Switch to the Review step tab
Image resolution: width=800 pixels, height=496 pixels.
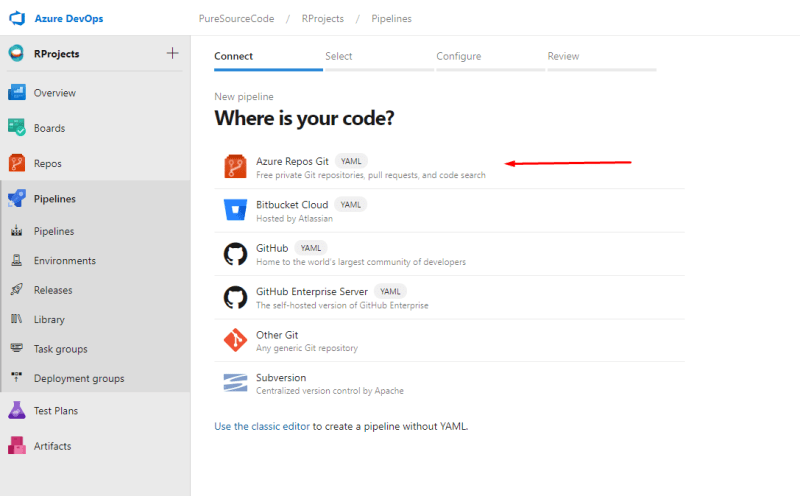(602, 57)
